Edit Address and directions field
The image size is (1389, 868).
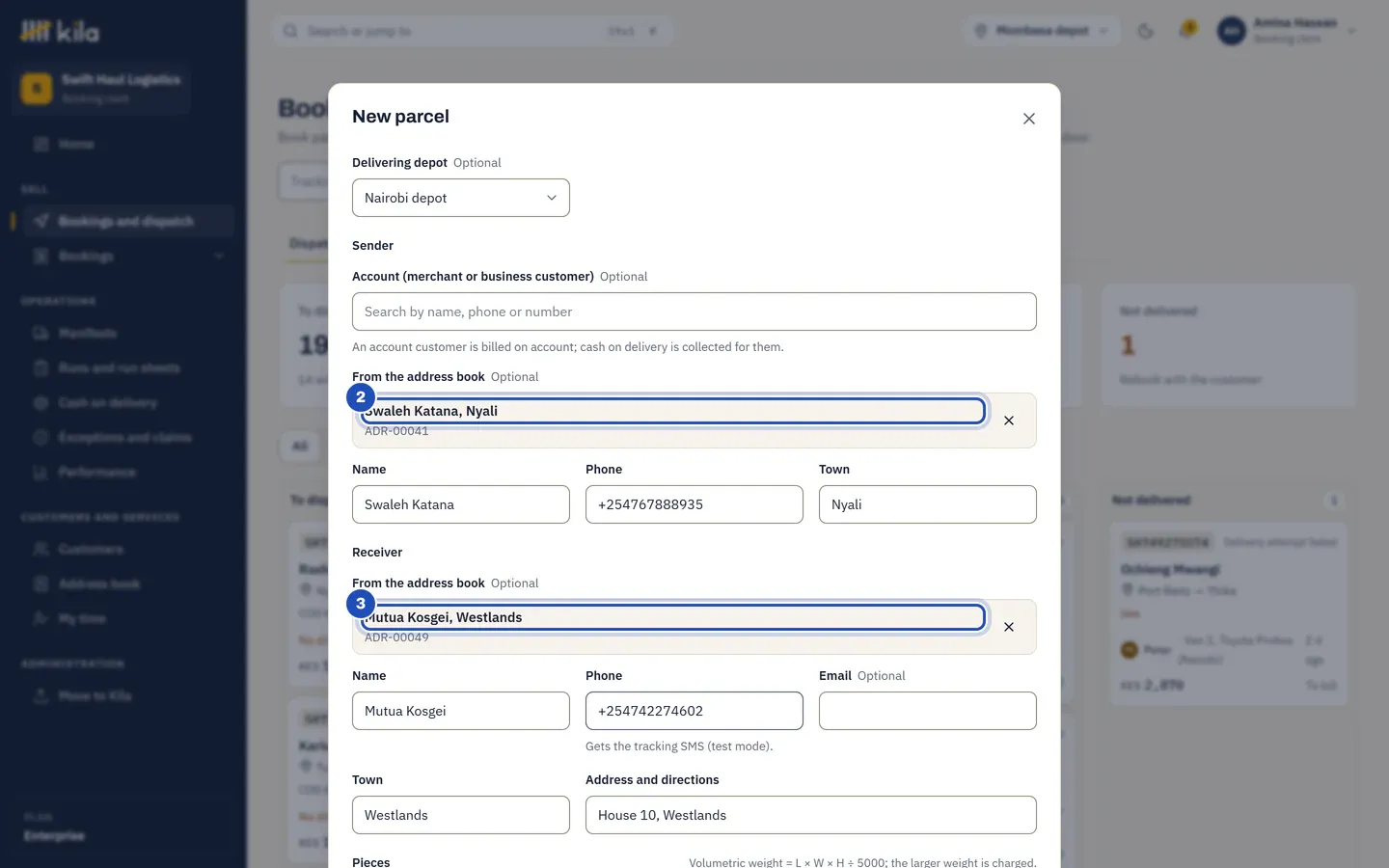pos(811,815)
